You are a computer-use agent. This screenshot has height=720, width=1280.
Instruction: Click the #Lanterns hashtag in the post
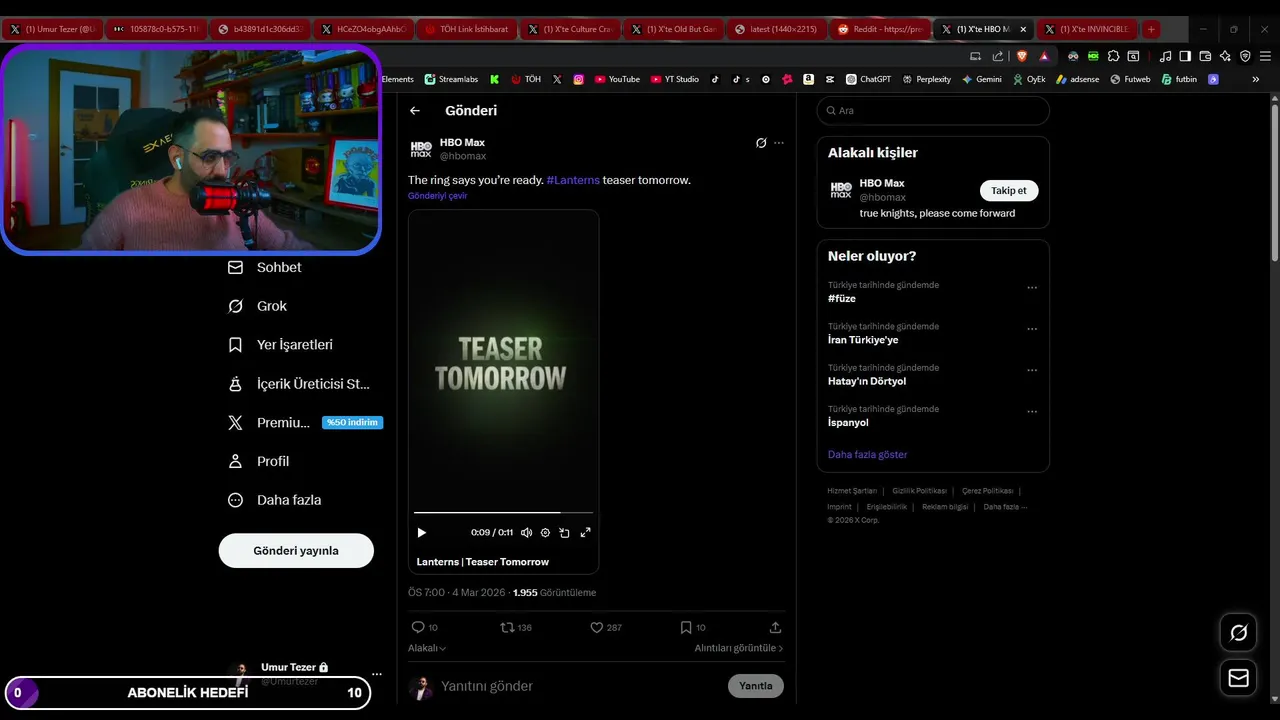(x=573, y=180)
